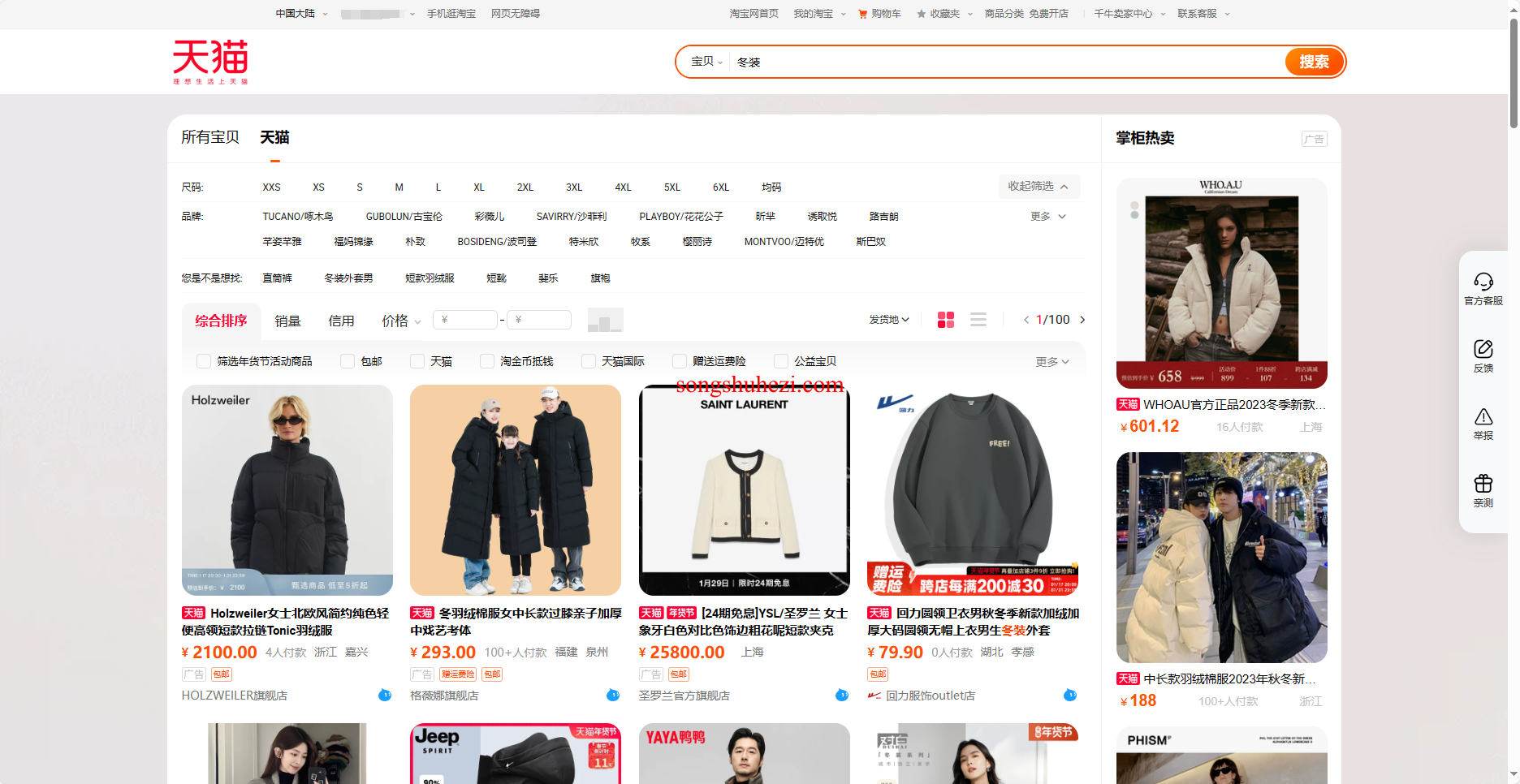Click 广告 label in 掌柜热卖 header
The width and height of the screenshot is (1520, 784).
[1314, 139]
